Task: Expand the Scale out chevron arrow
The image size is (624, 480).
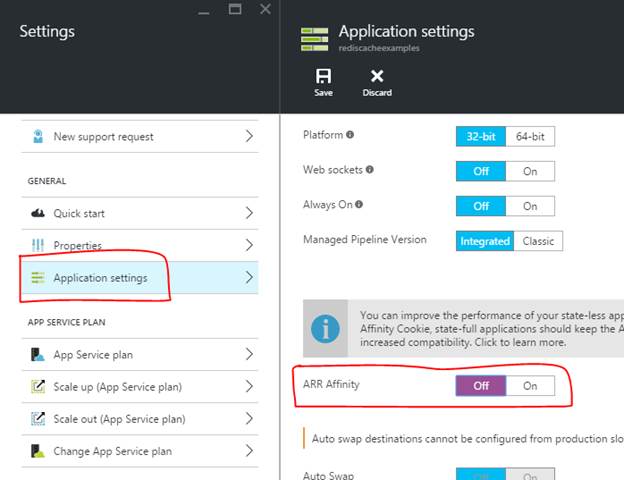Action: [x=249, y=418]
